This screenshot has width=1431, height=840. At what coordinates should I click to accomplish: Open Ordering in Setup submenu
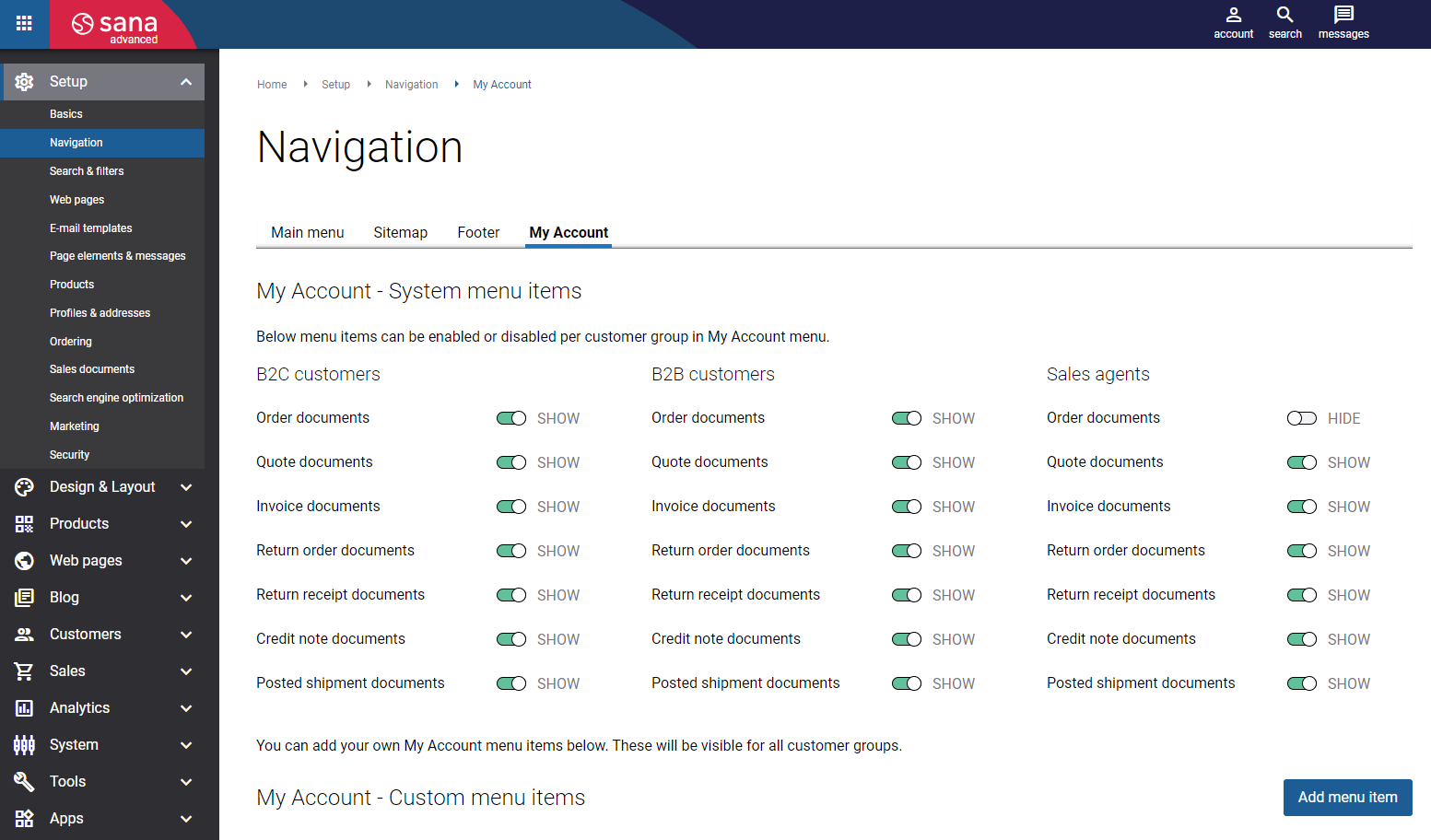(x=102, y=342)
